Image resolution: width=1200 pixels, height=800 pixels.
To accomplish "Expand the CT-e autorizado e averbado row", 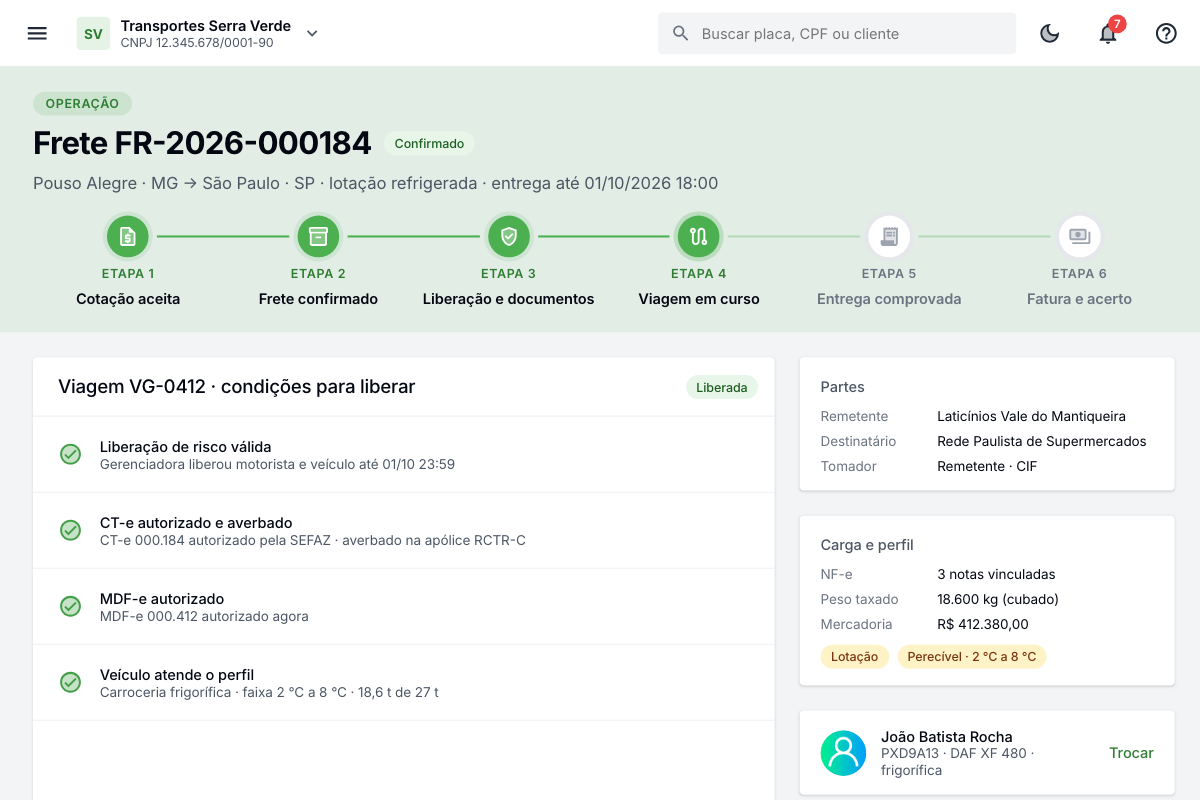I will coord(404,531).
